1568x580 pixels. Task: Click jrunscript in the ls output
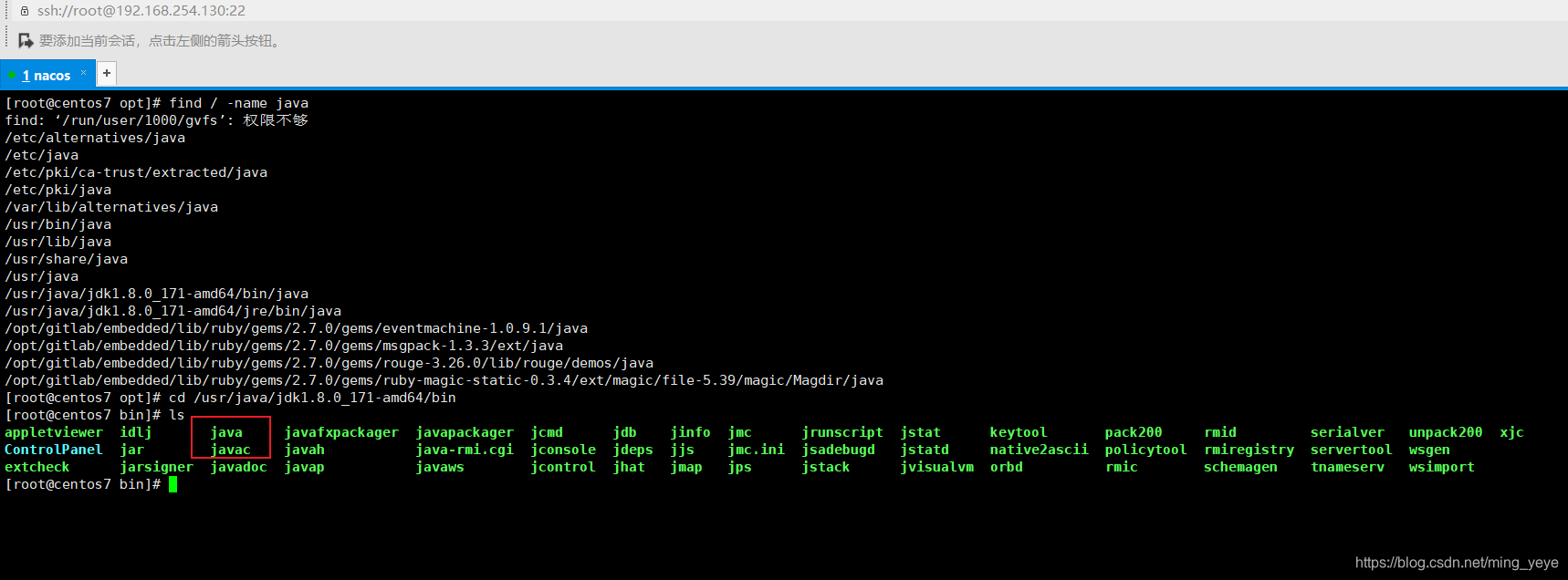[x=842, y=432]
